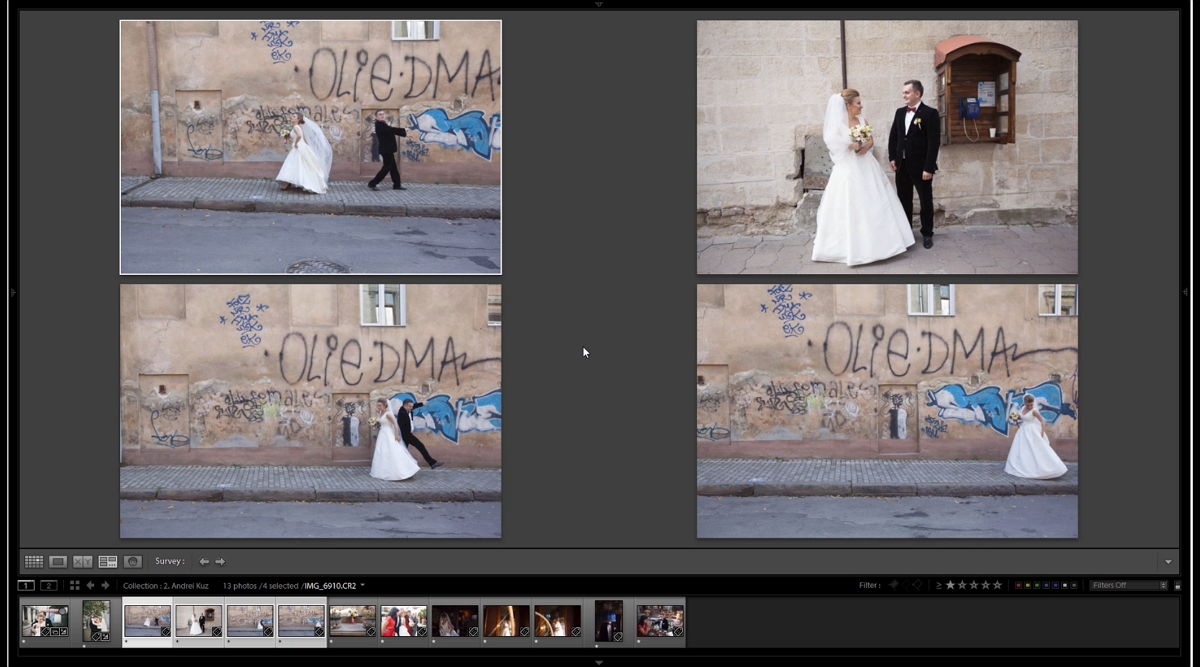The image size is (1200, 667).
Task: Filter by custom (white) label
Action: 1064,585
